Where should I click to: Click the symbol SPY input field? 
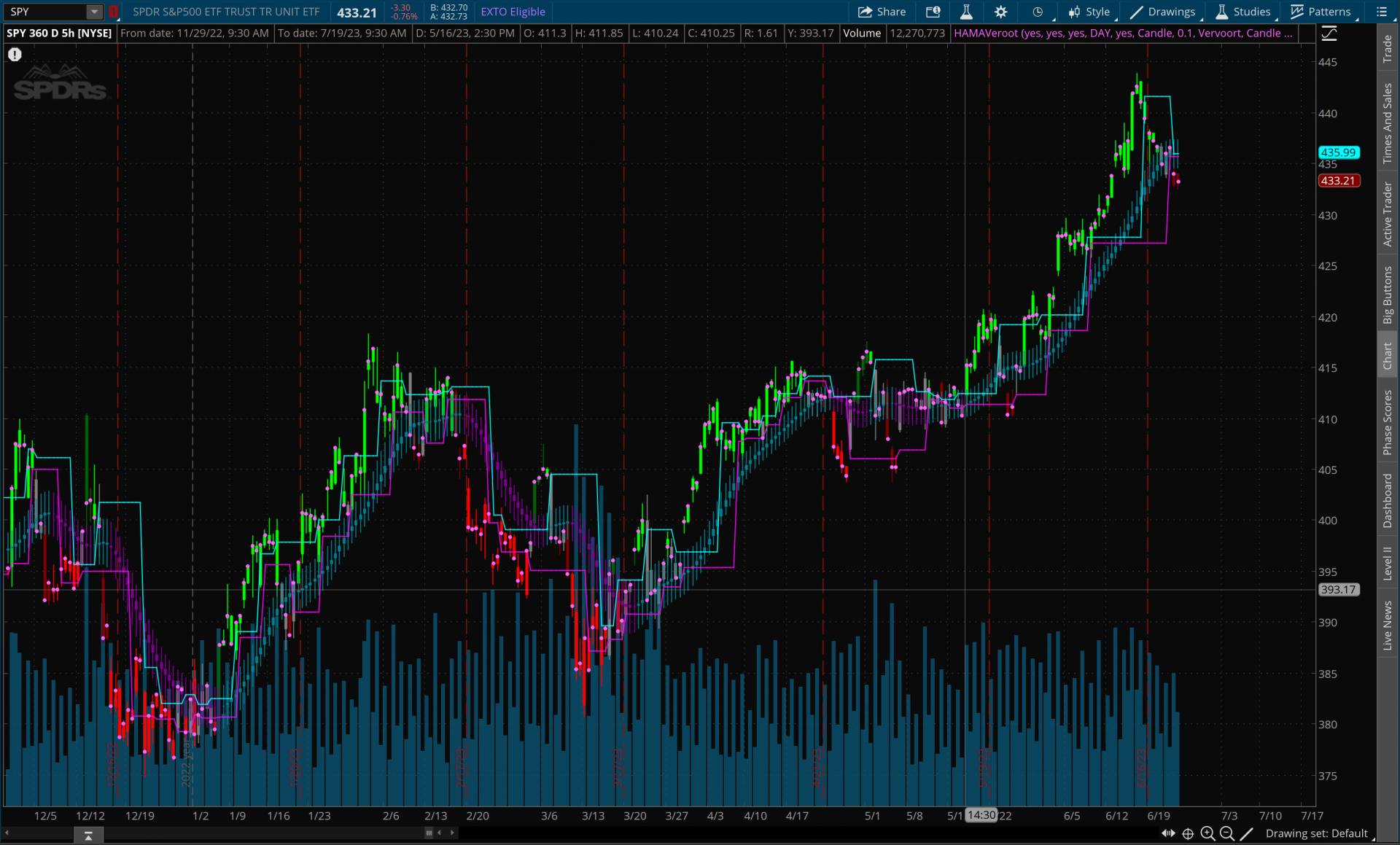click(x=45, y=12)
